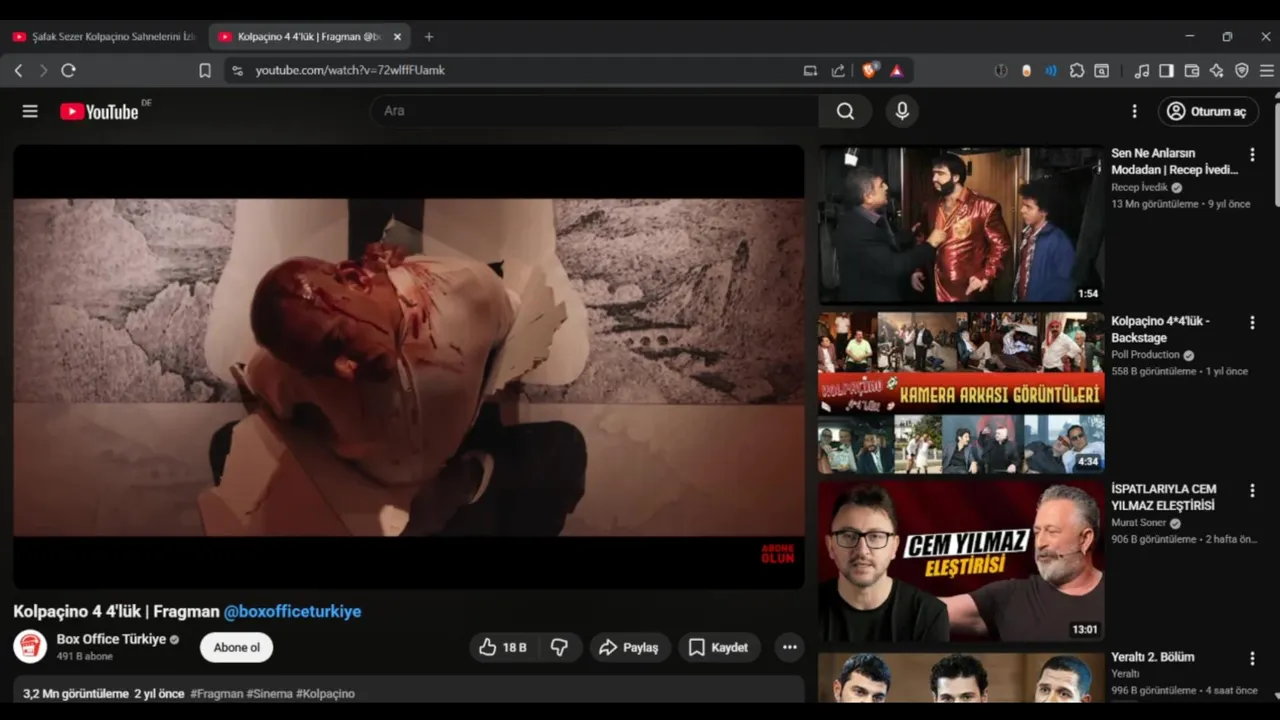
Task: Open Murat Soner channel name
Action: click(x=1139, y=523)
